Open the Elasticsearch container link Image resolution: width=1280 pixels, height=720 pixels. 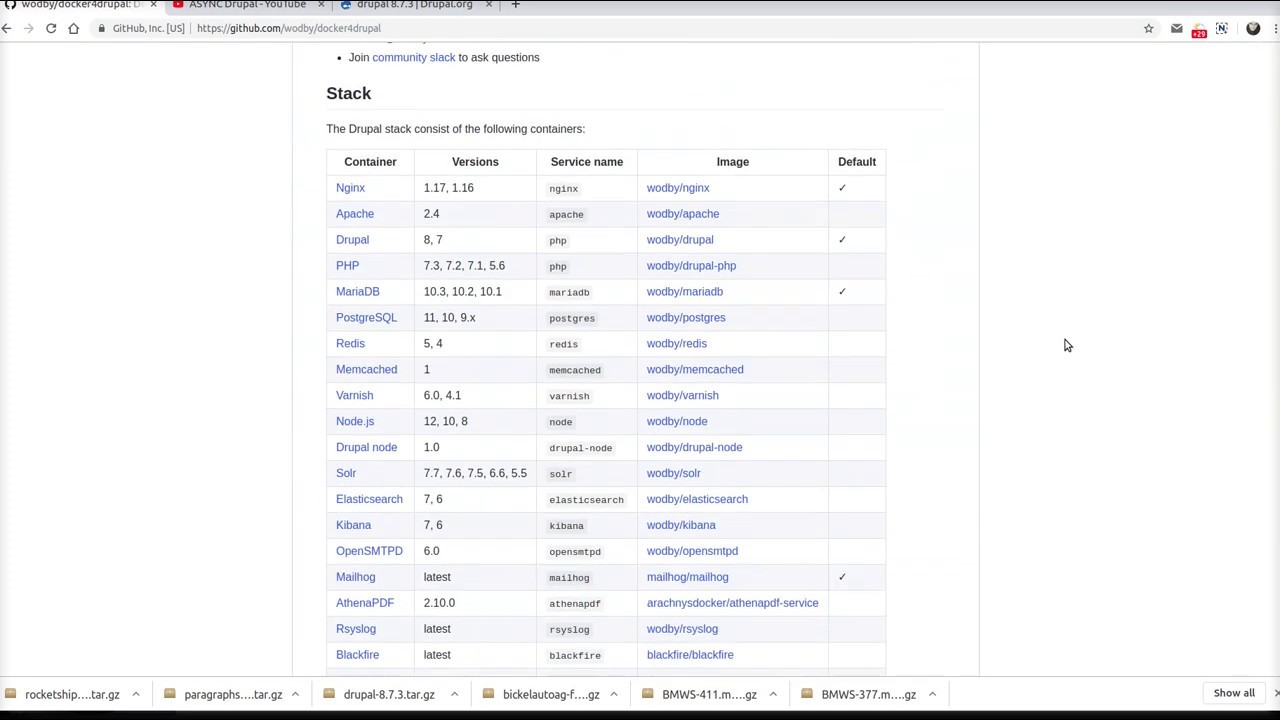pyautogui.click(x=369, y=499)
